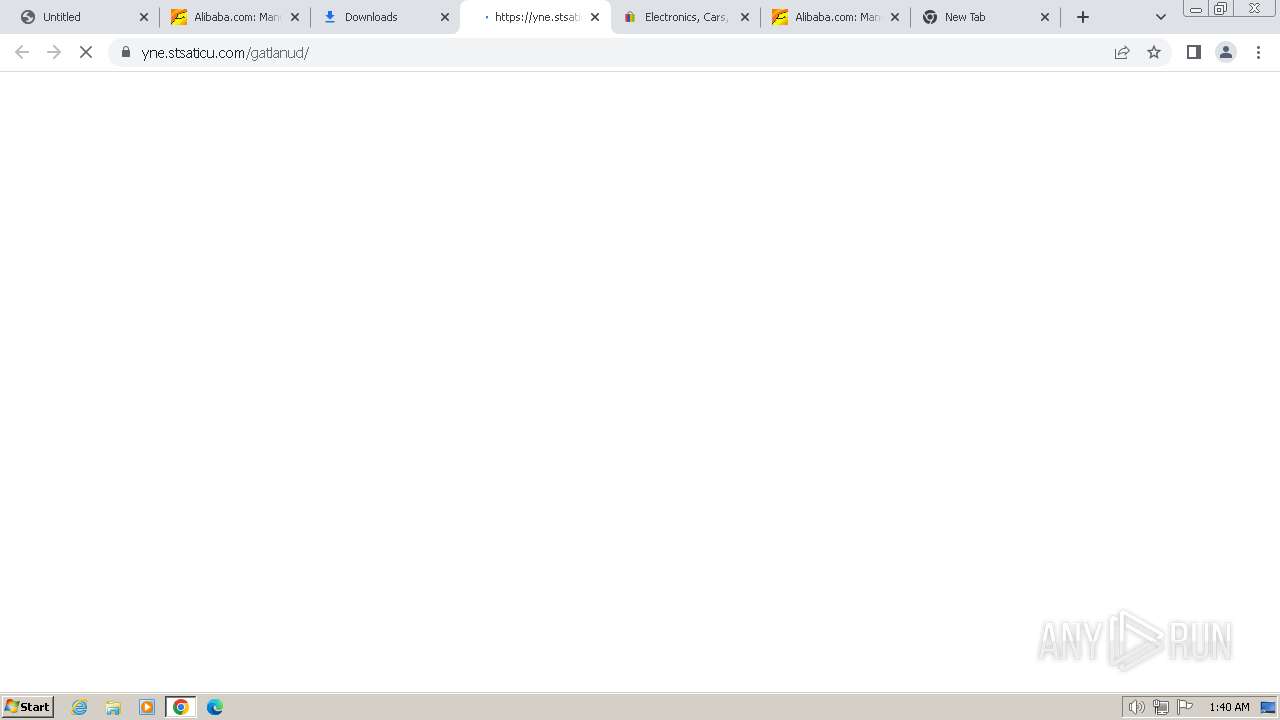Screen dimensions: 1280x720
Task: Open Action Center flag icon
Action: click(x=1185, y=707)
